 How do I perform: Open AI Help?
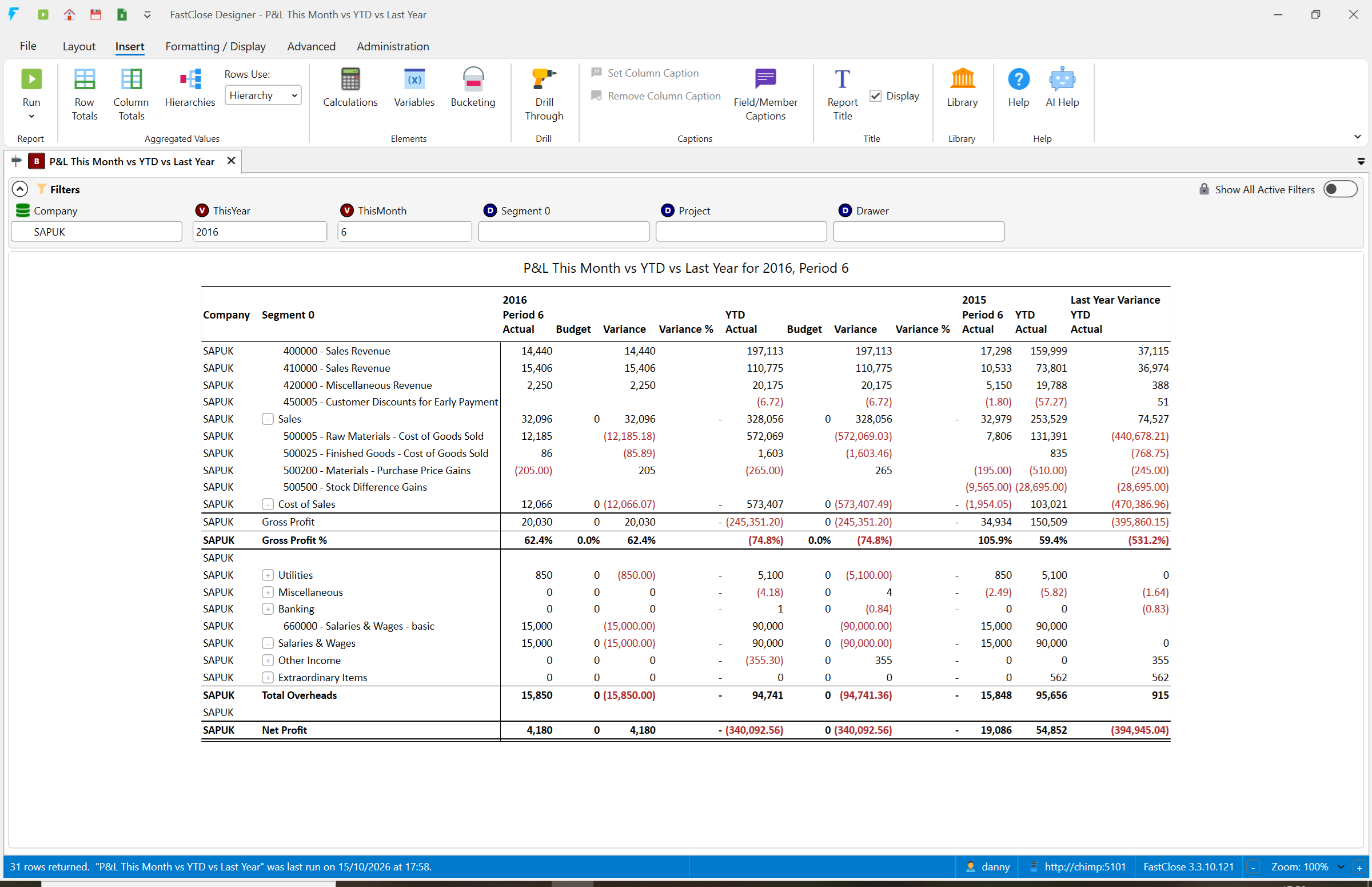click(1062, 79)
